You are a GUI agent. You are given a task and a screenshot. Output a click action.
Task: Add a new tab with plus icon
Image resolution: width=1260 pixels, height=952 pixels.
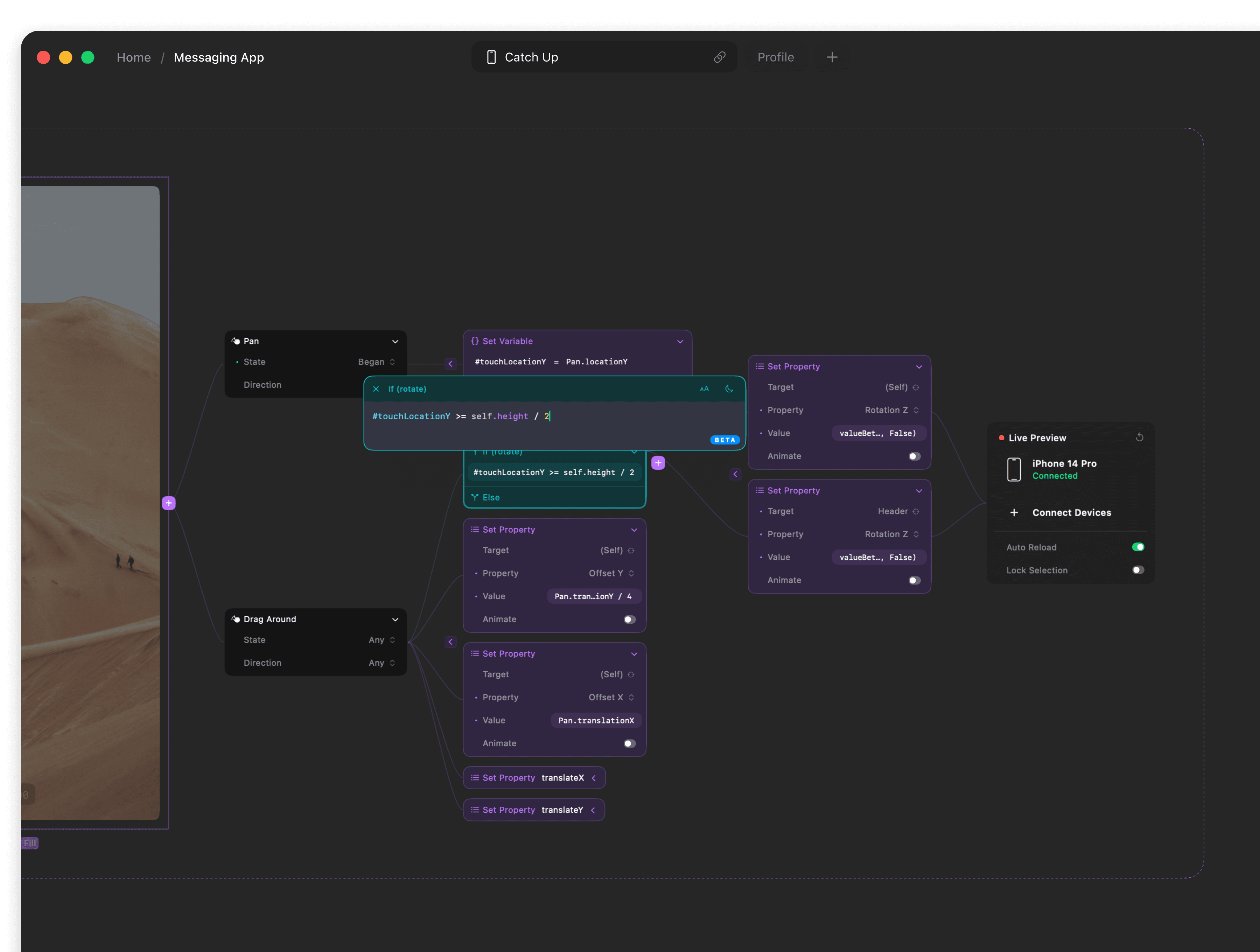pos(832,57)
